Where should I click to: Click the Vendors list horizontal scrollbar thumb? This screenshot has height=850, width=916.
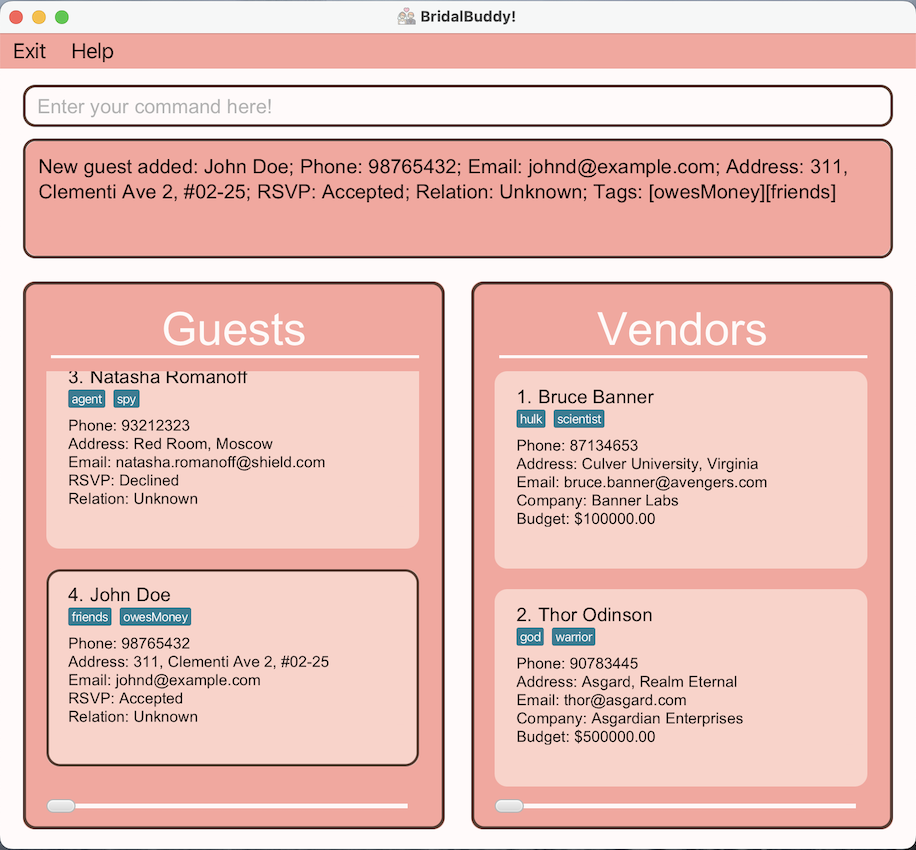[509, 806]
